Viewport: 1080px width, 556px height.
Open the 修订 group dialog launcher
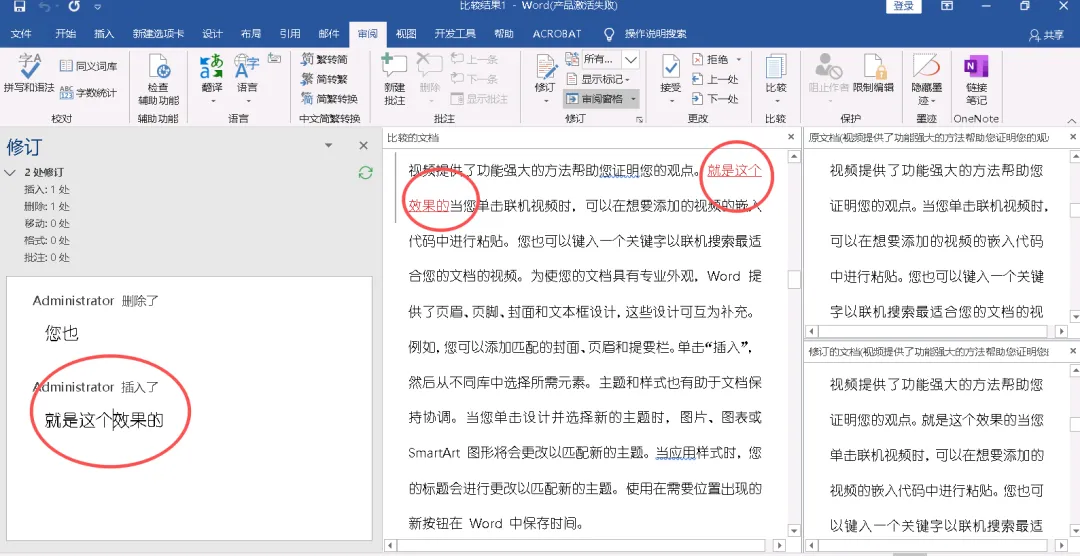tap(639, 119)
